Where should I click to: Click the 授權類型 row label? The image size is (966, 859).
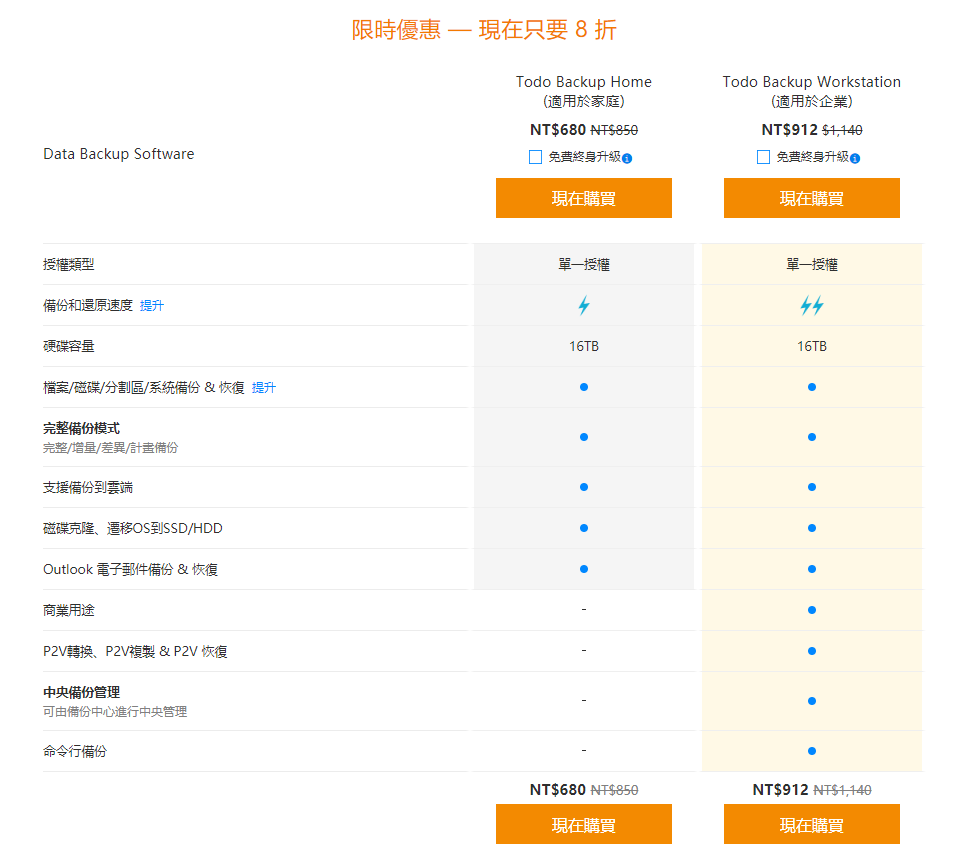[x=69, y=265]
